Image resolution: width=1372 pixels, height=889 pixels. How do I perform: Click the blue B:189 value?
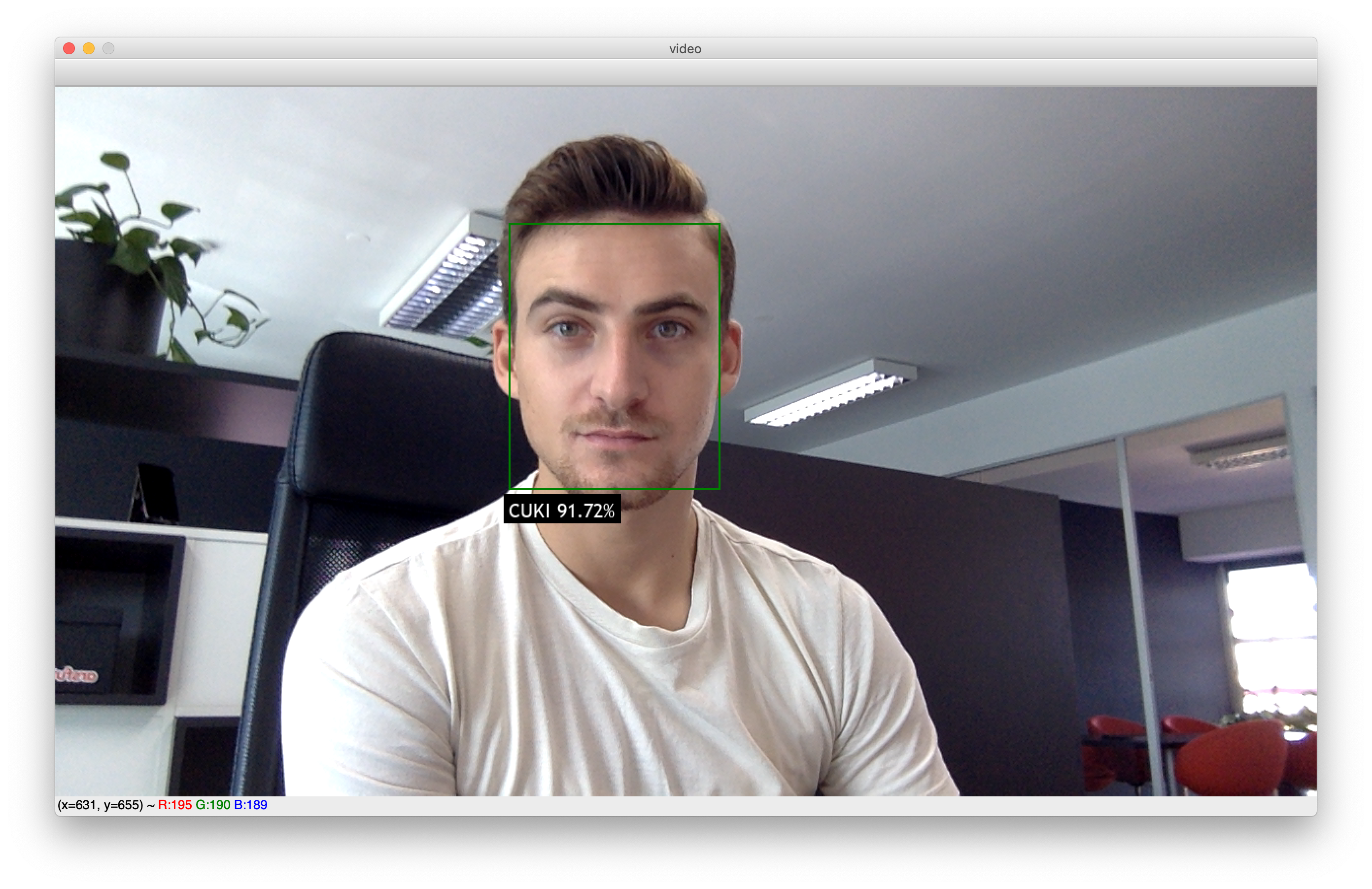(251, 805)
